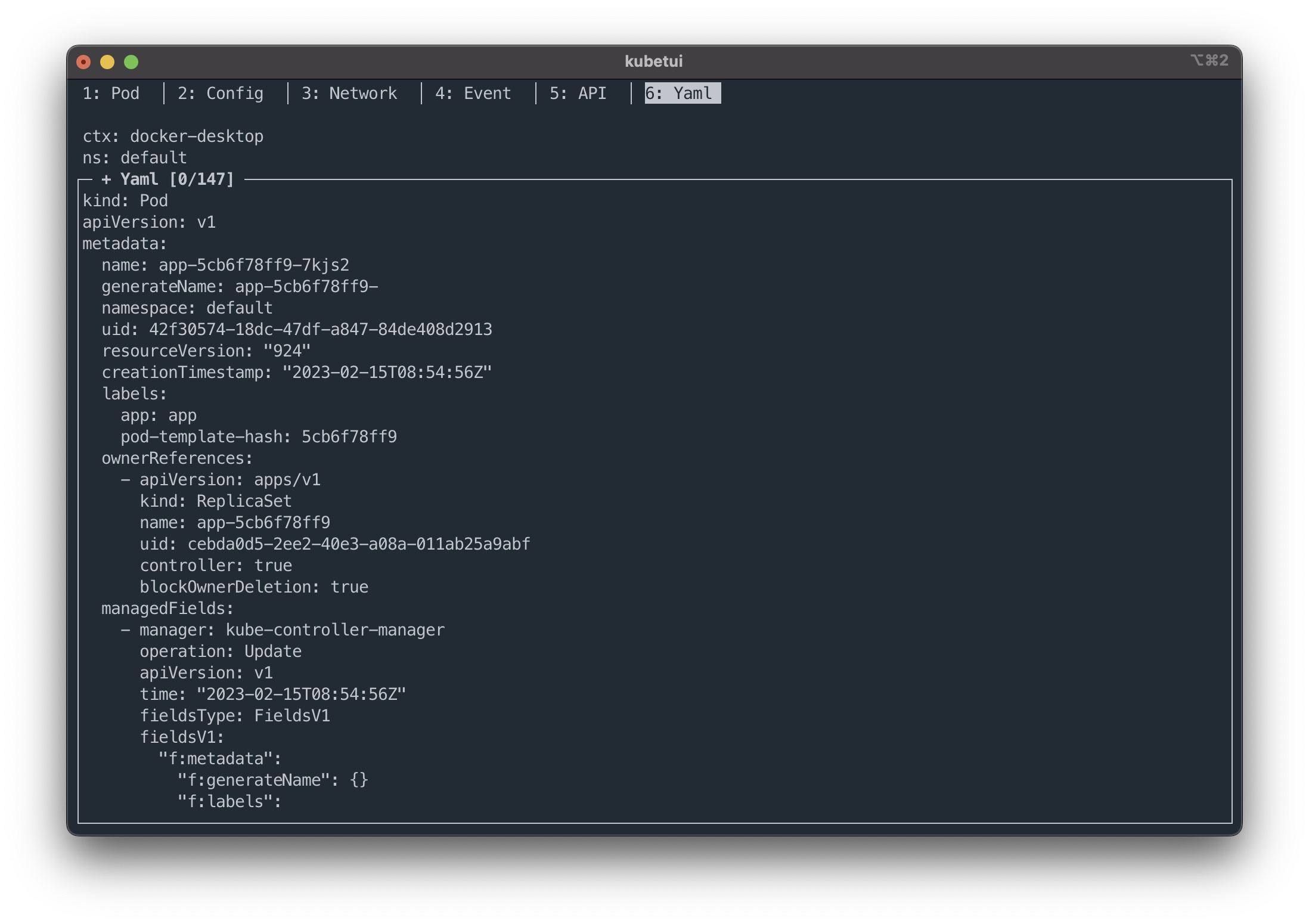The image size is (1309, 924).
Task: Click the ns: default namespace line
Action: (x=135, y=158)
